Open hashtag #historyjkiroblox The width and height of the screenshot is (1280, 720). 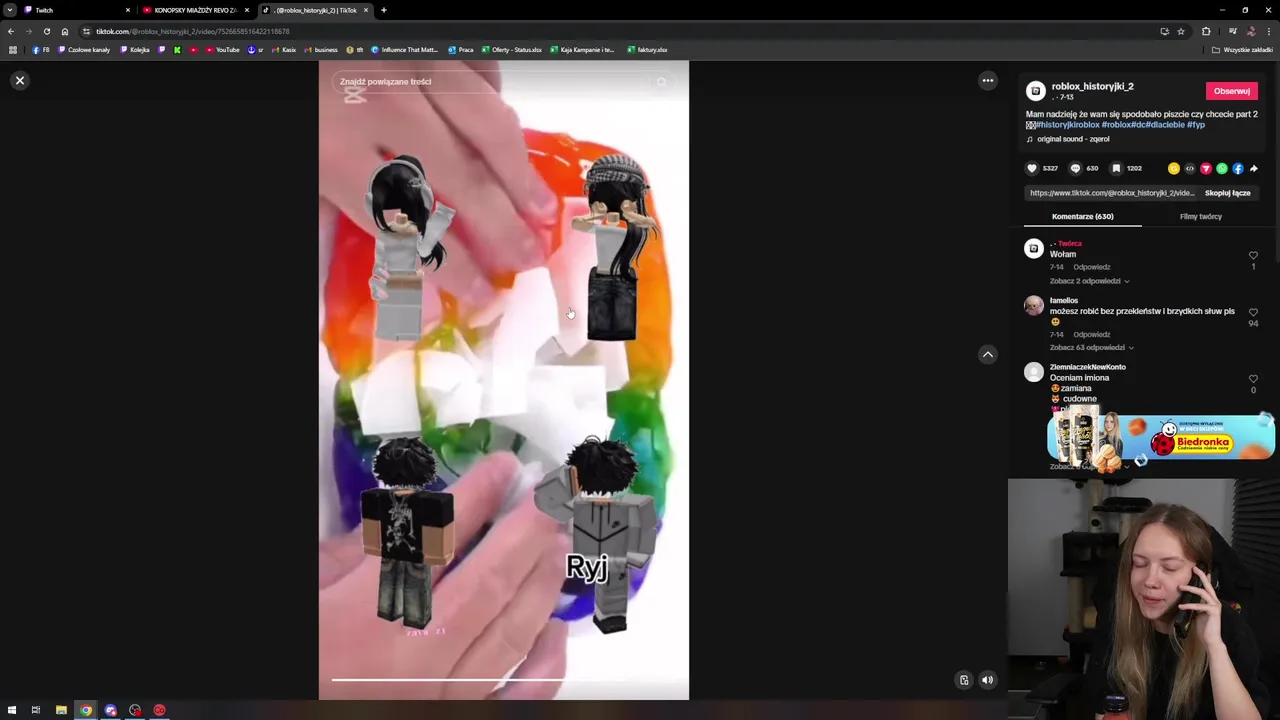click(1068, 125)
